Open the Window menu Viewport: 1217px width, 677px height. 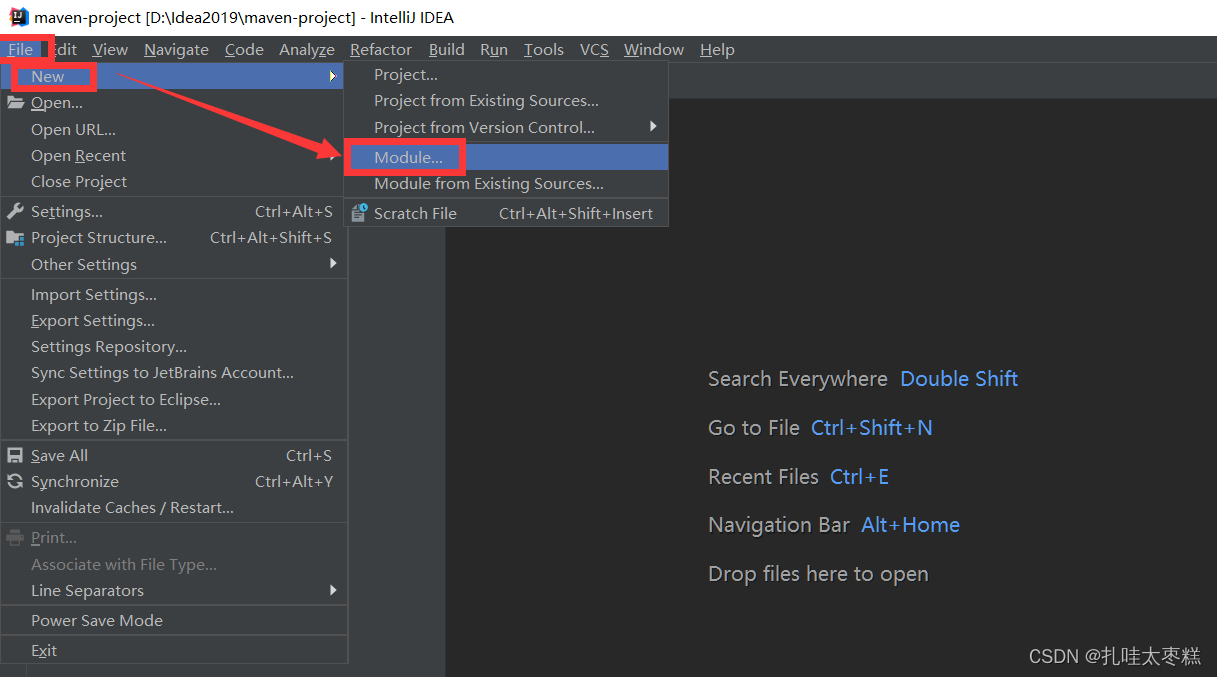(654, 49)
